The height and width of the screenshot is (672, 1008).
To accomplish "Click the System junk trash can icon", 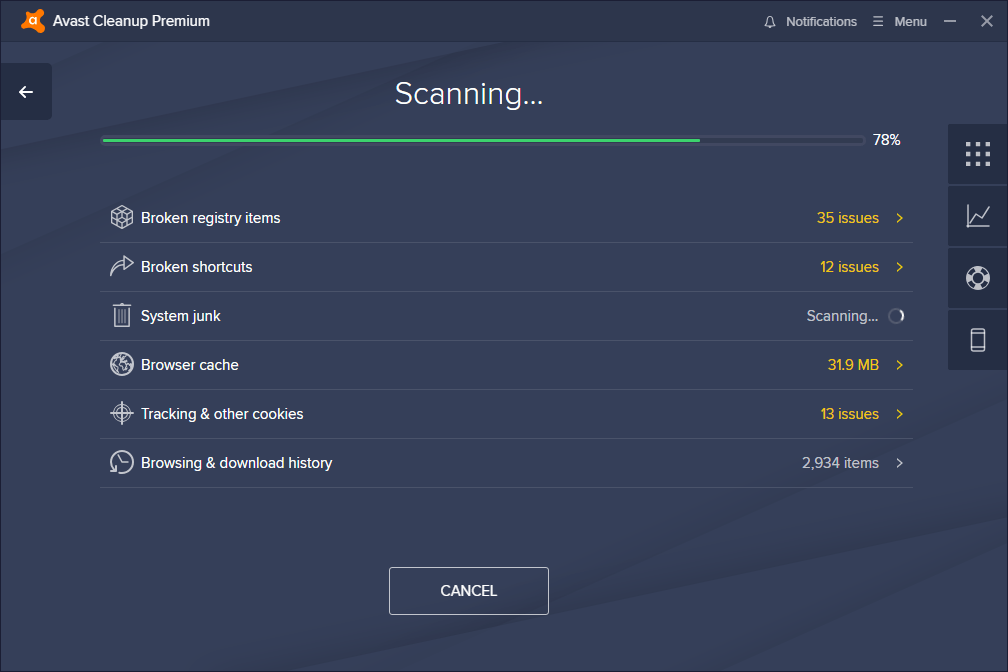I will (x=122, y=316).
